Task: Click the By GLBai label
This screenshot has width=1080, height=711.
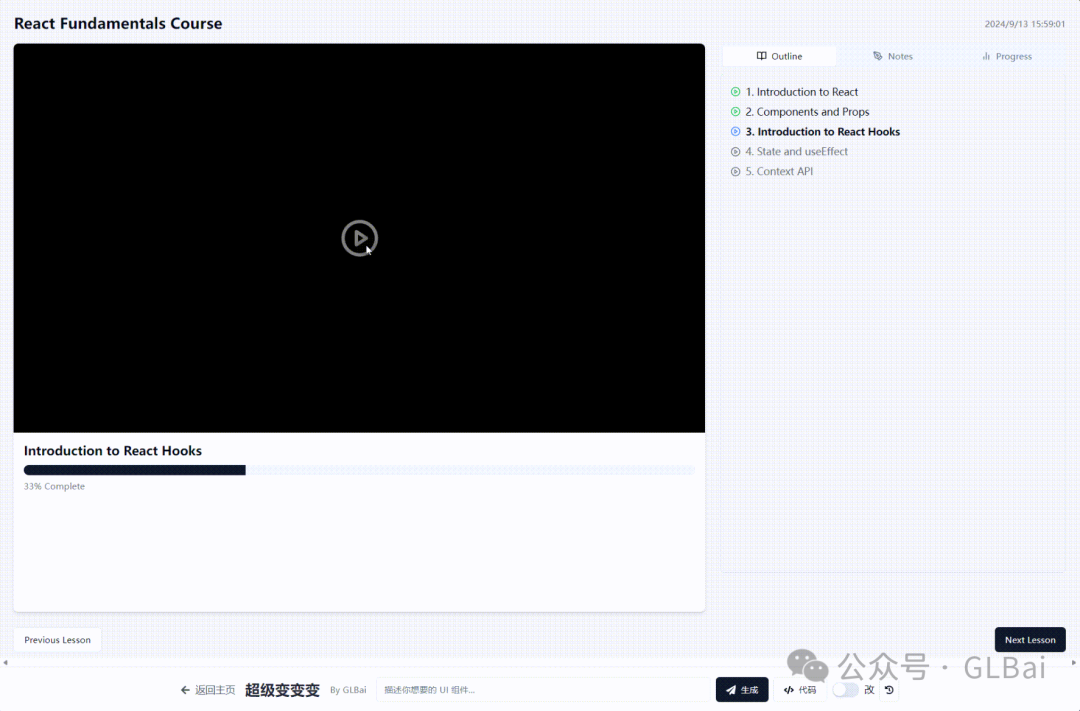Action: [x=348, y=690]
